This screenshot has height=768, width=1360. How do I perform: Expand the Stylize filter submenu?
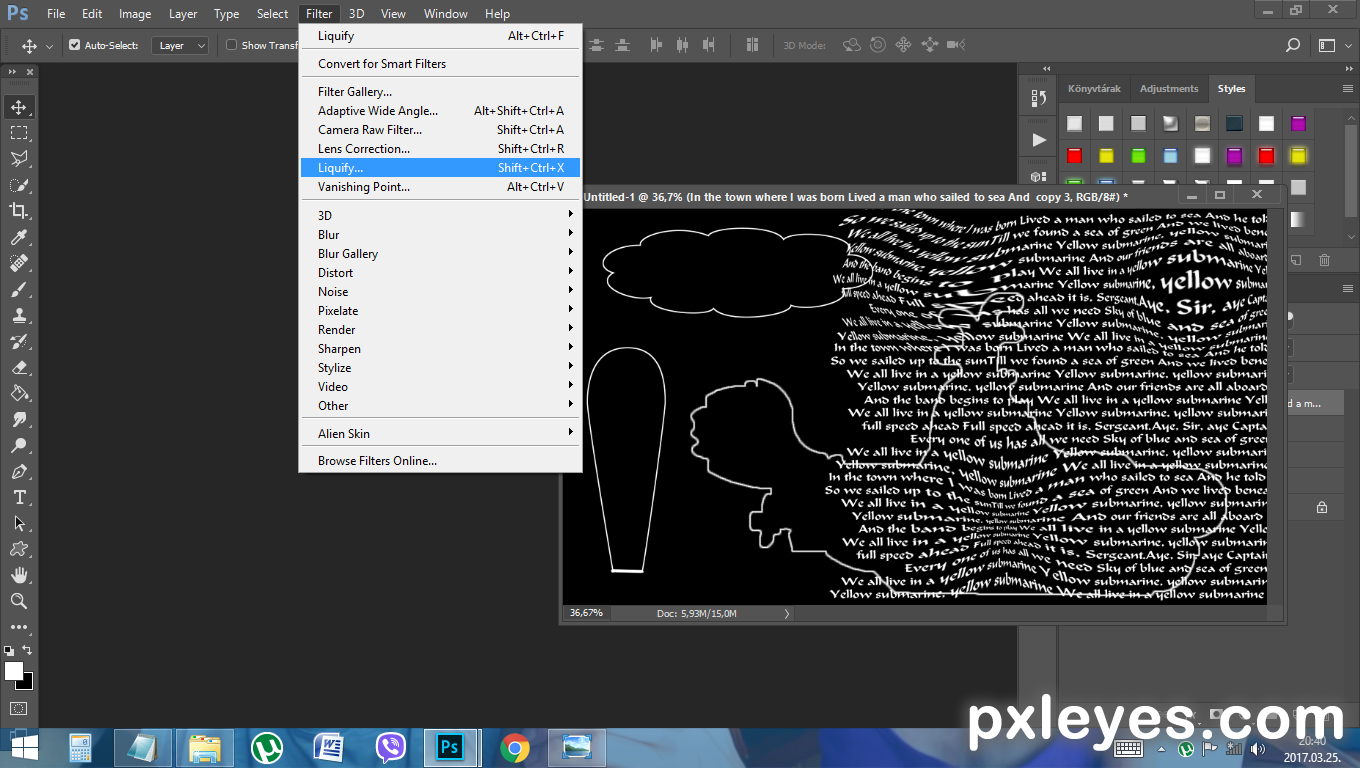click(440, 367)
